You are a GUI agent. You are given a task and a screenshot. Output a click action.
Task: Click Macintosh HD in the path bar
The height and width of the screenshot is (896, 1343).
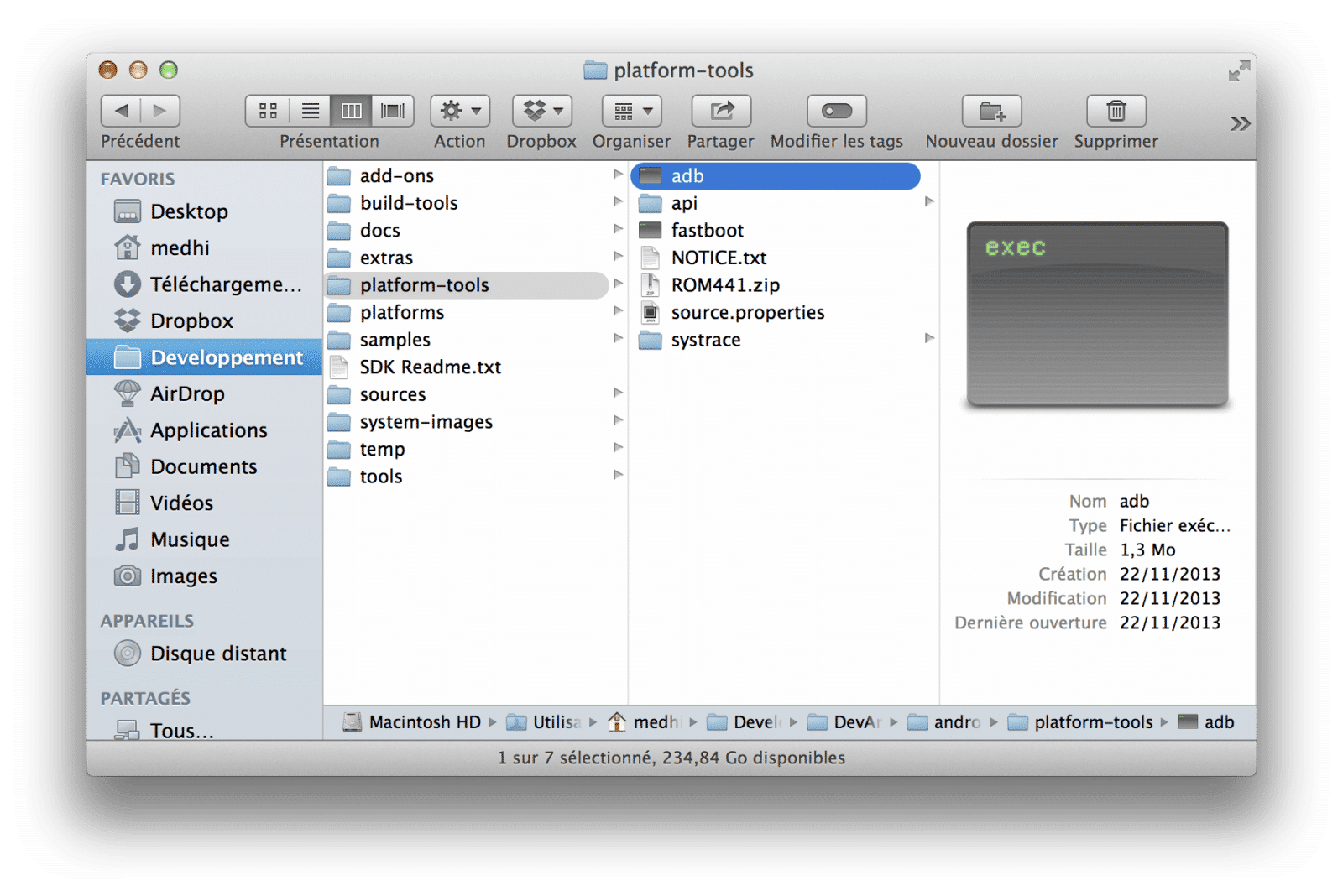[x=424, y=722]
